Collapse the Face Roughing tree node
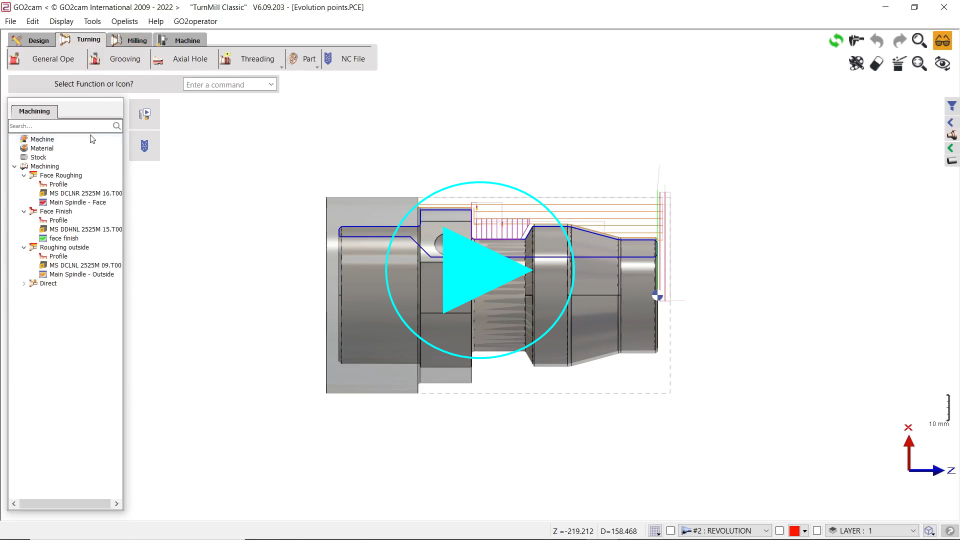This screenshot has width=960, height=540. 24,175
